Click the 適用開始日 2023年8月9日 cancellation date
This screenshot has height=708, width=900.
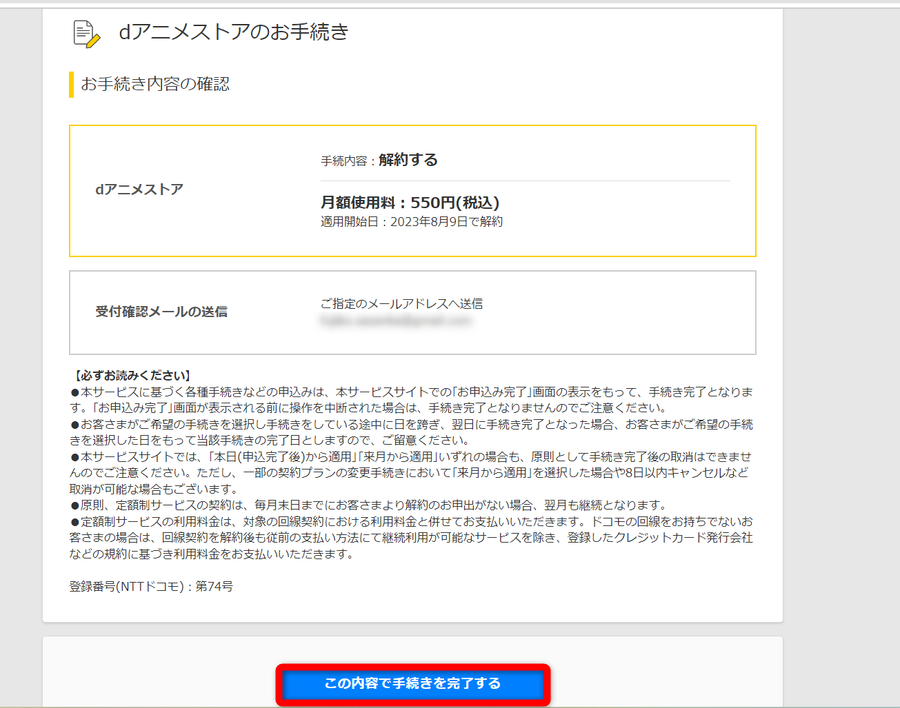tap(412, 222)
